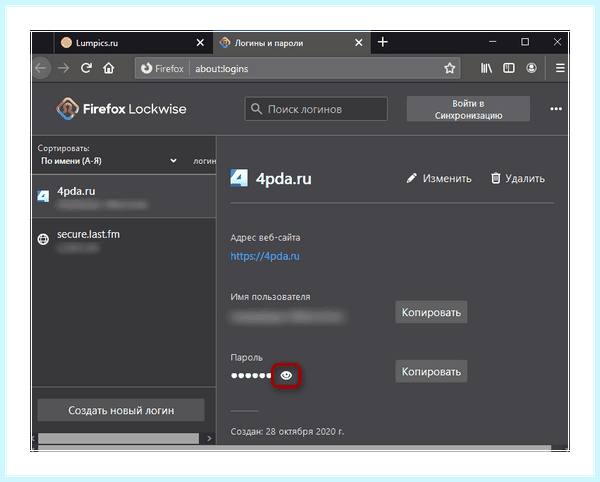Click the browser back arrow
600x482 pixels.
[41, 68]
